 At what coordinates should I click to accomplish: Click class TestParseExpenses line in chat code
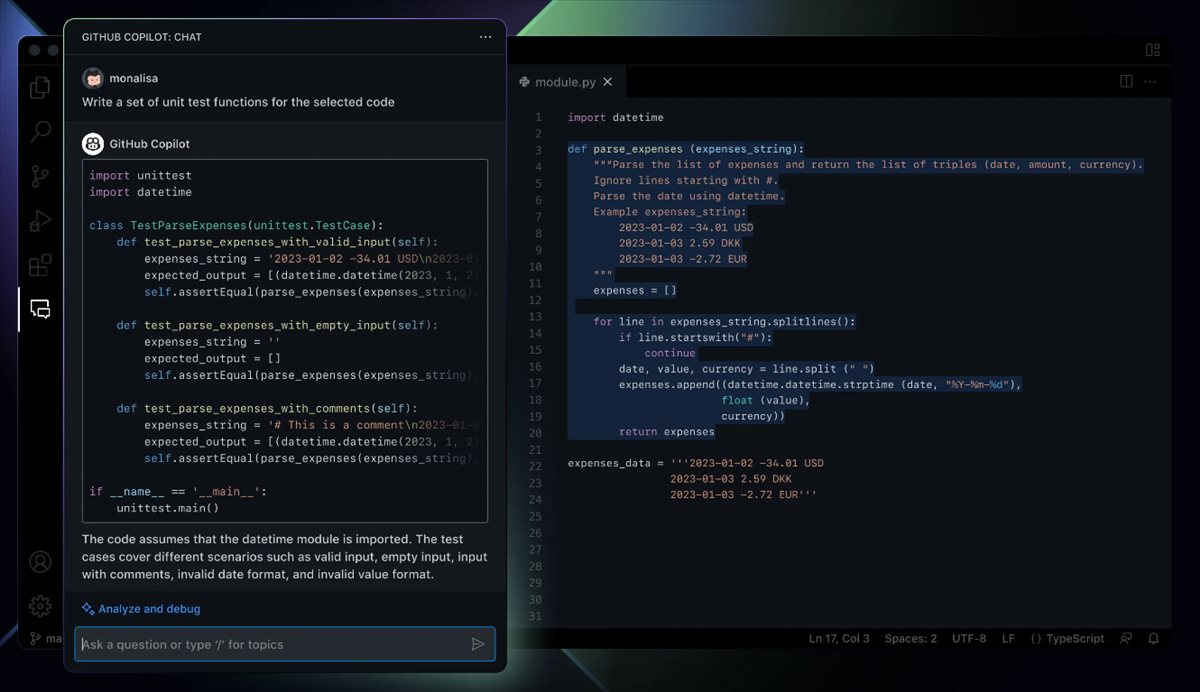tap(236, 225)
